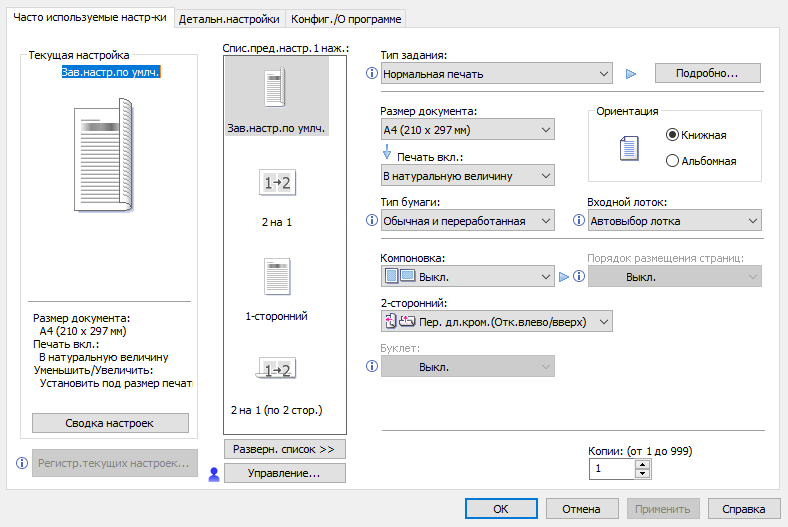
Task: Click info icon beside Тип задания
Action: [x=371, y=73]
